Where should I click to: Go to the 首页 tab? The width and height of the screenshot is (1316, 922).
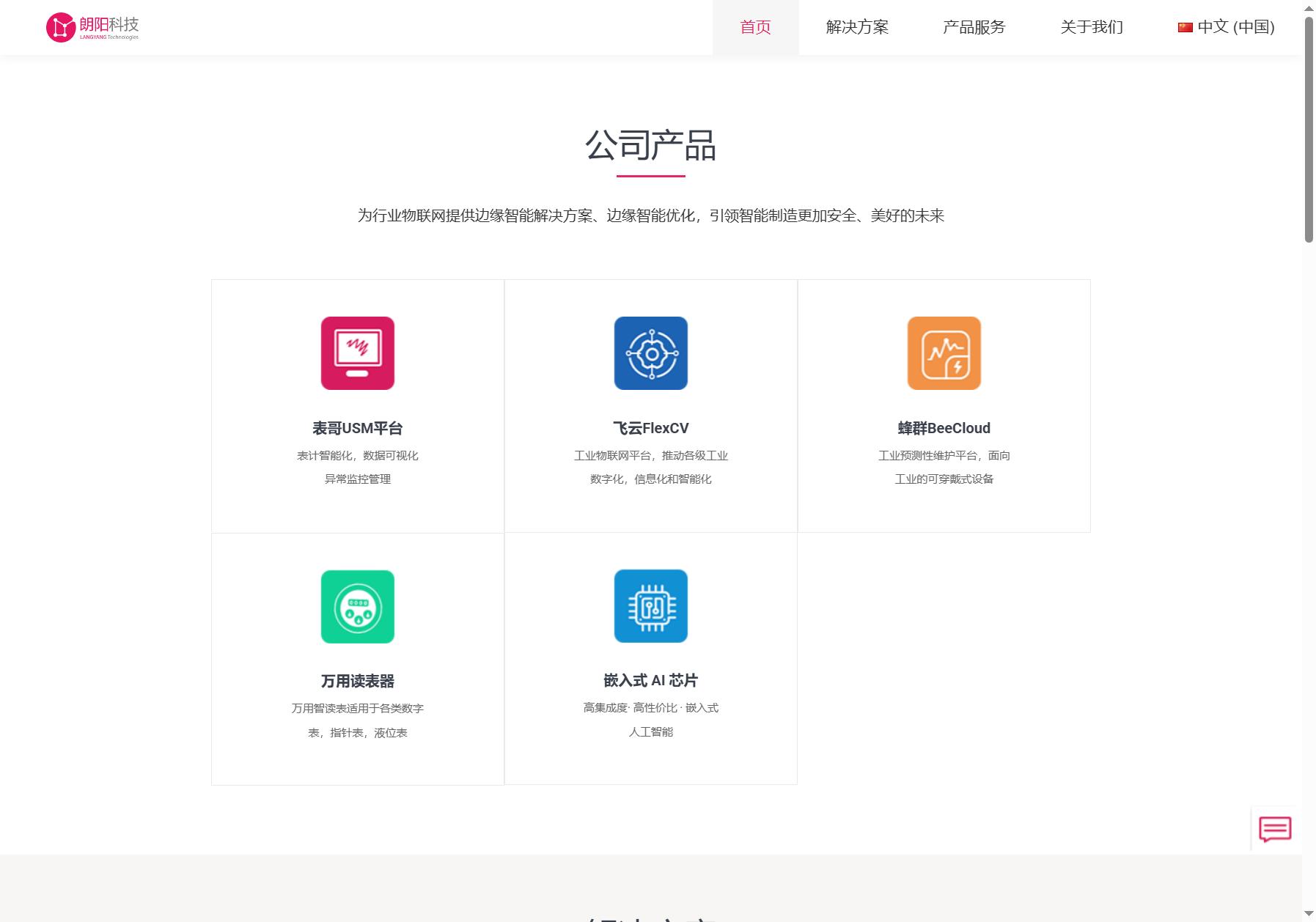756,27
